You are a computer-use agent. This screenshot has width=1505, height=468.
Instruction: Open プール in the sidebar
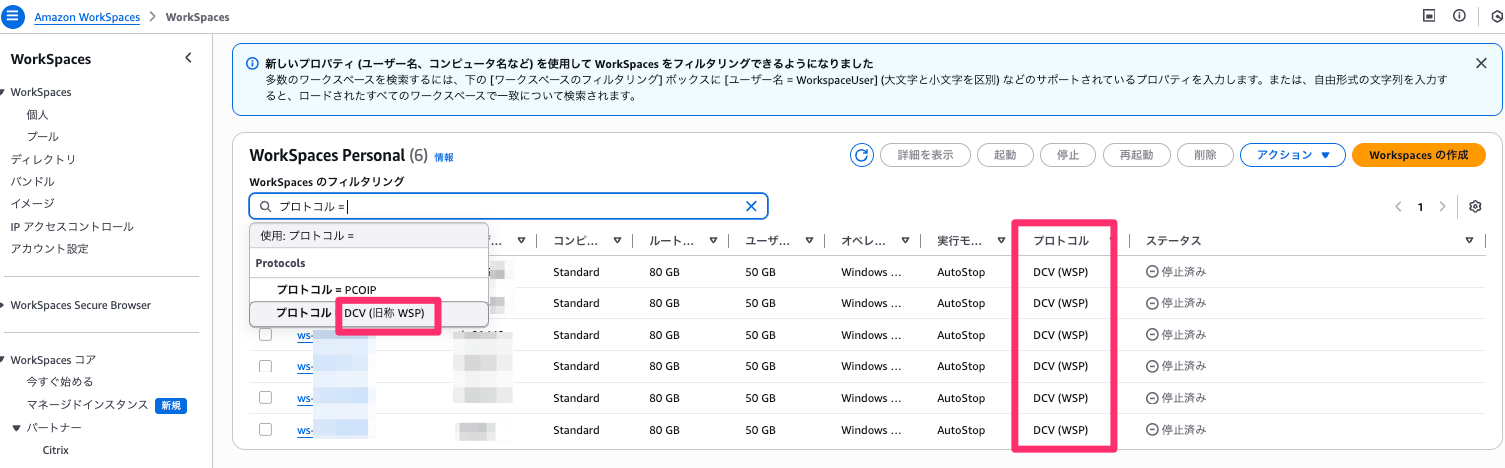coord(42,137)
